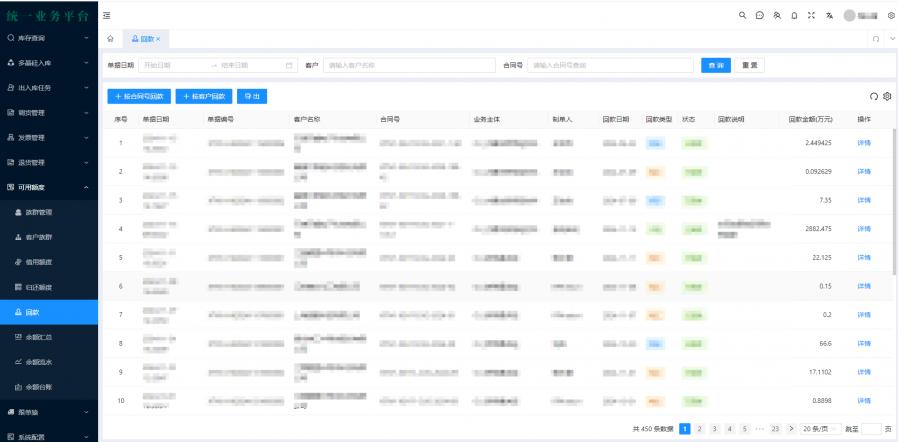Image resolution: width=898 pixels, height=442 pixels.
Task: Click the home icon tab
Action: pos(111,38)
